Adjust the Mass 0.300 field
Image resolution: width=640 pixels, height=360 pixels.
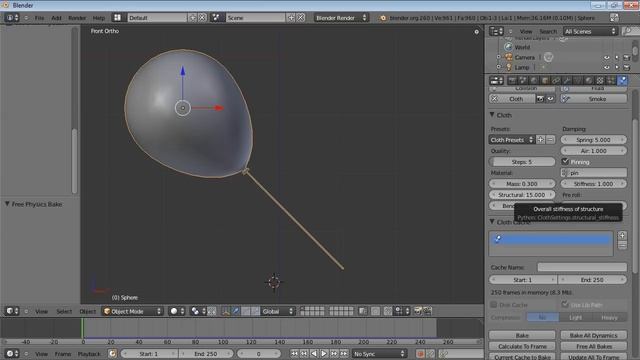522,184
